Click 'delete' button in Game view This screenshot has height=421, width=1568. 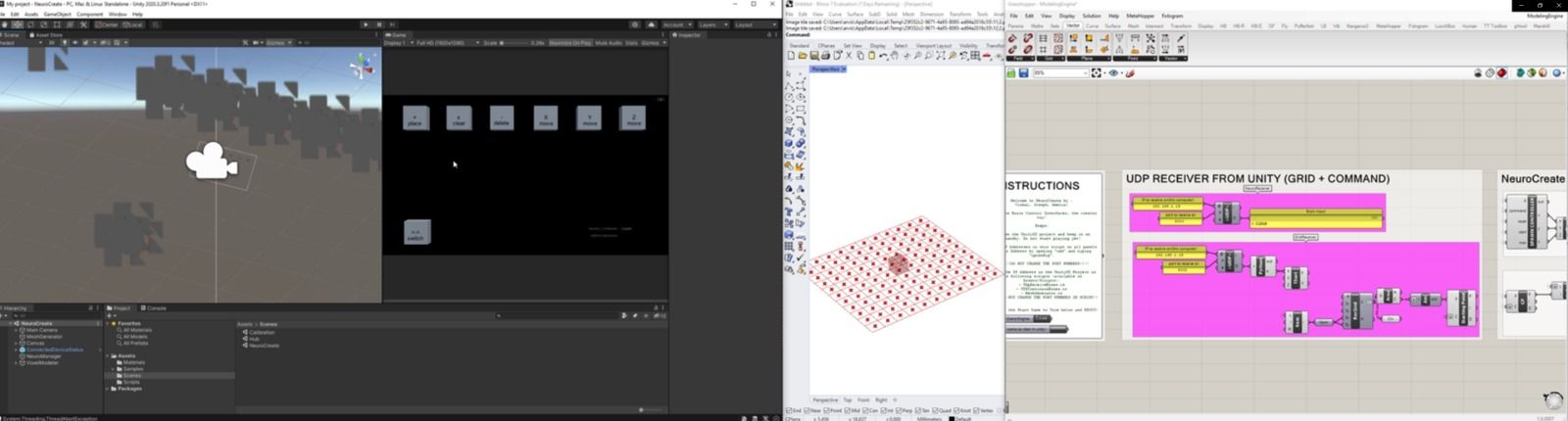502,117
